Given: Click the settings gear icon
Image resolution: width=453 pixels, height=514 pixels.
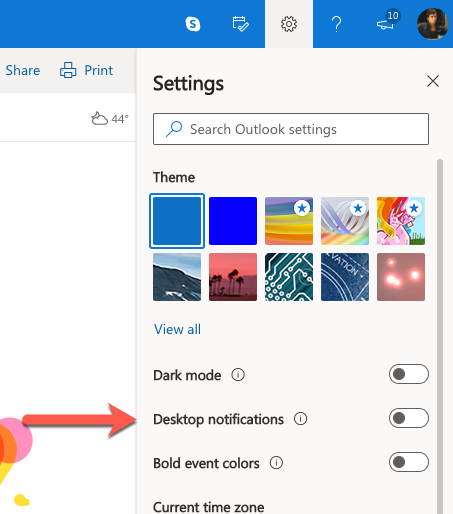Looking at the screenshot, I should click(289, 24).
